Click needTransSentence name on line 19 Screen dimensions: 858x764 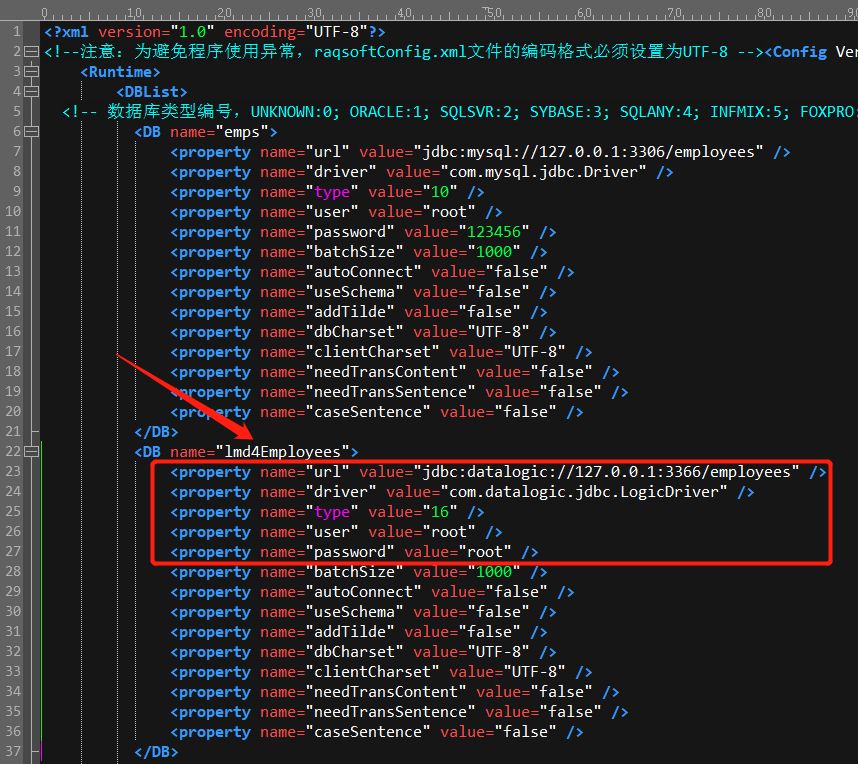pos(390,392)
